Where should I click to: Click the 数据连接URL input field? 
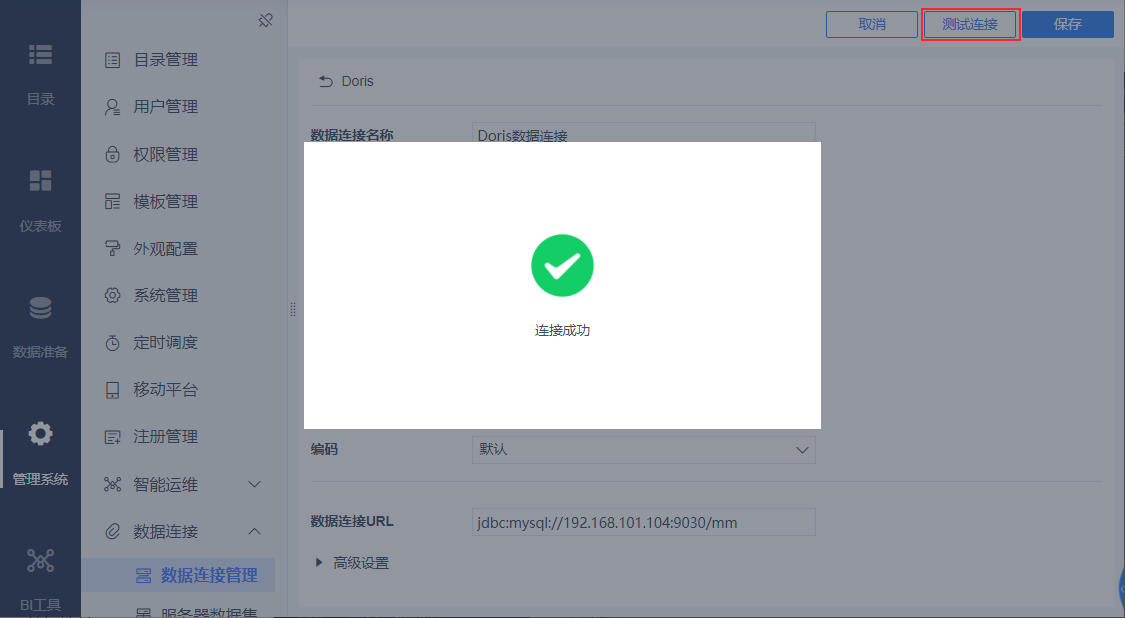[x=644, y=522]
